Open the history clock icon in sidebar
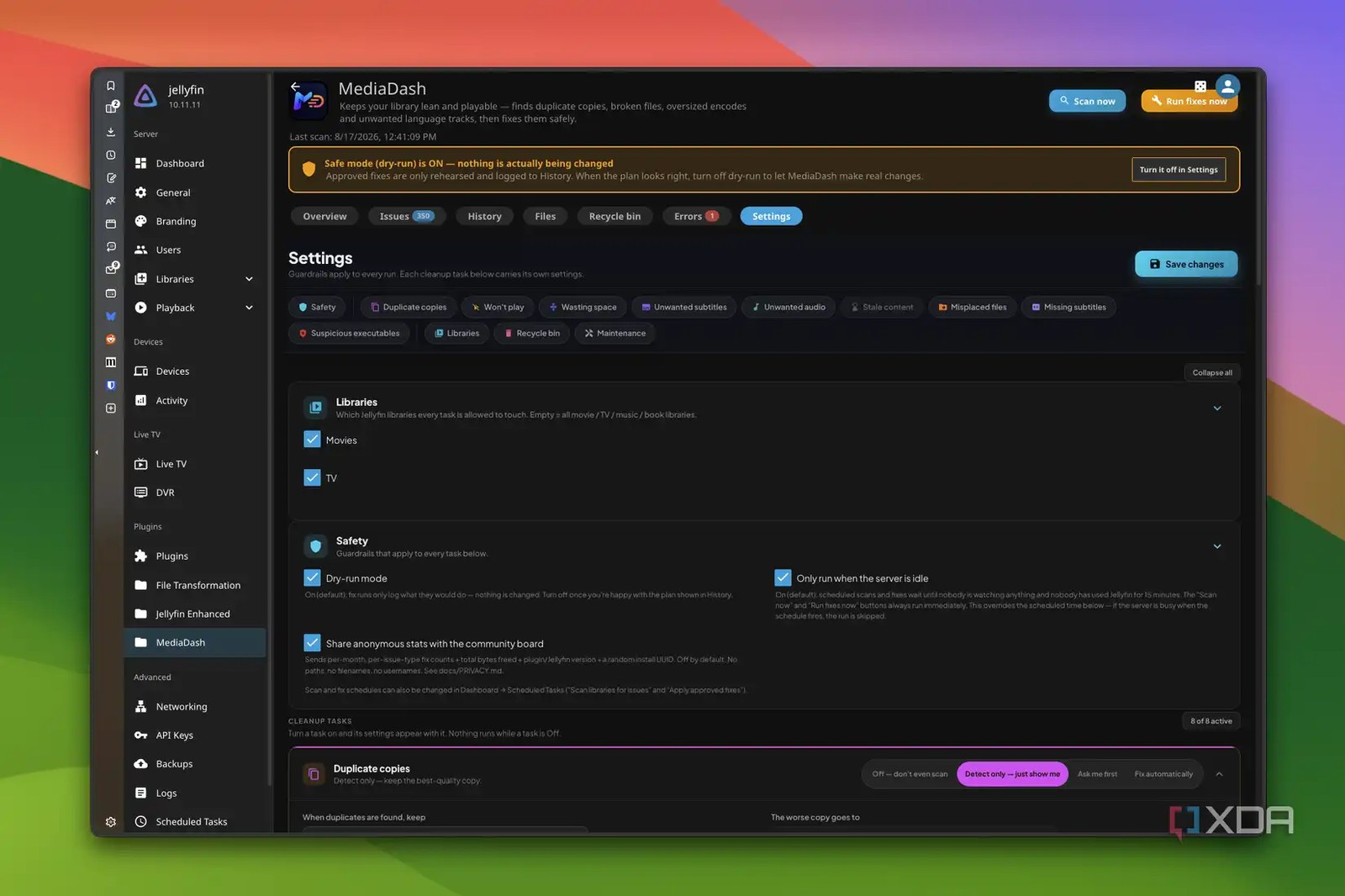The image size is (1345, 896). (110, 155)
